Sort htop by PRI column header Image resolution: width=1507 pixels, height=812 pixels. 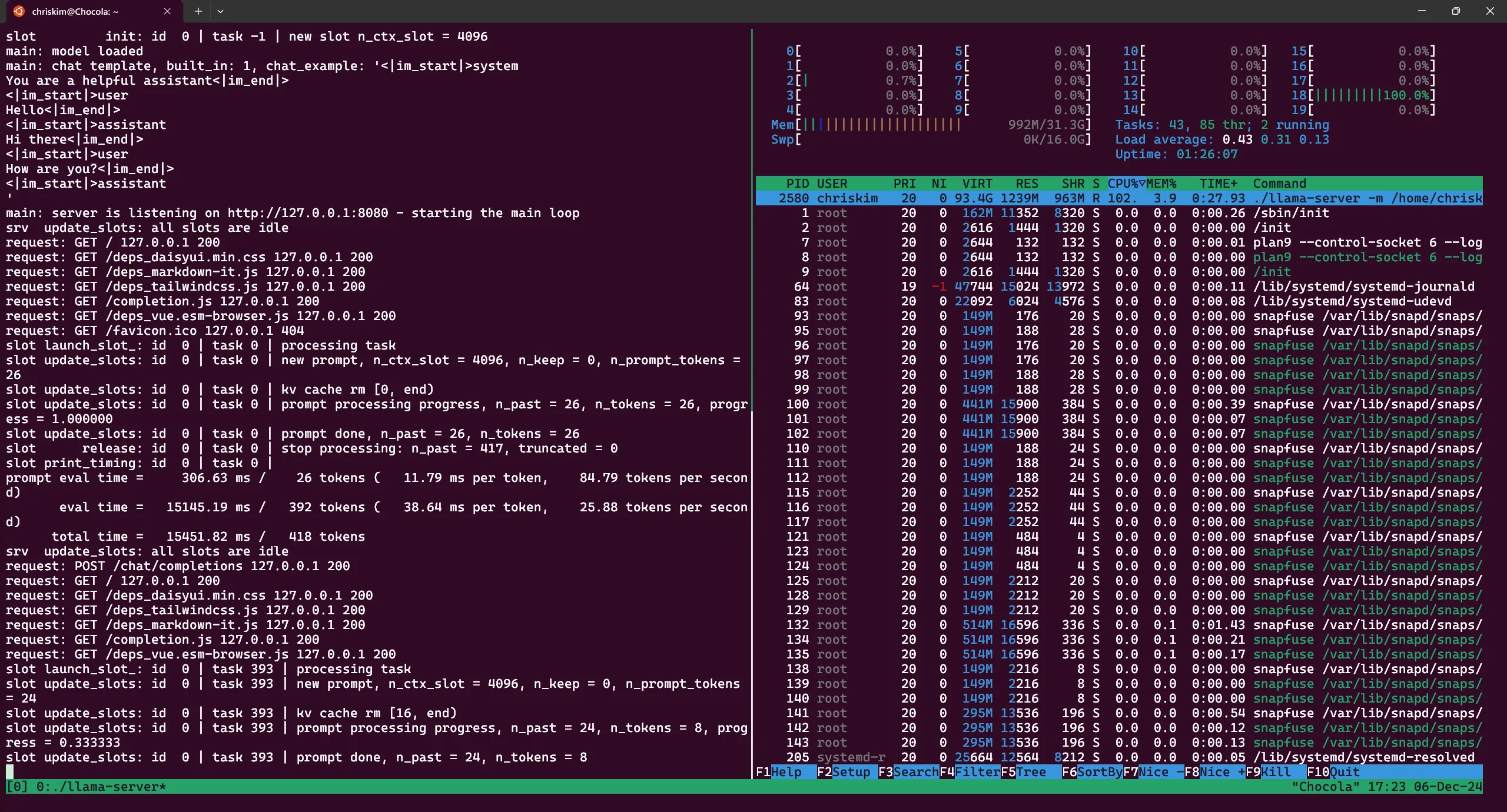(905, 184)
